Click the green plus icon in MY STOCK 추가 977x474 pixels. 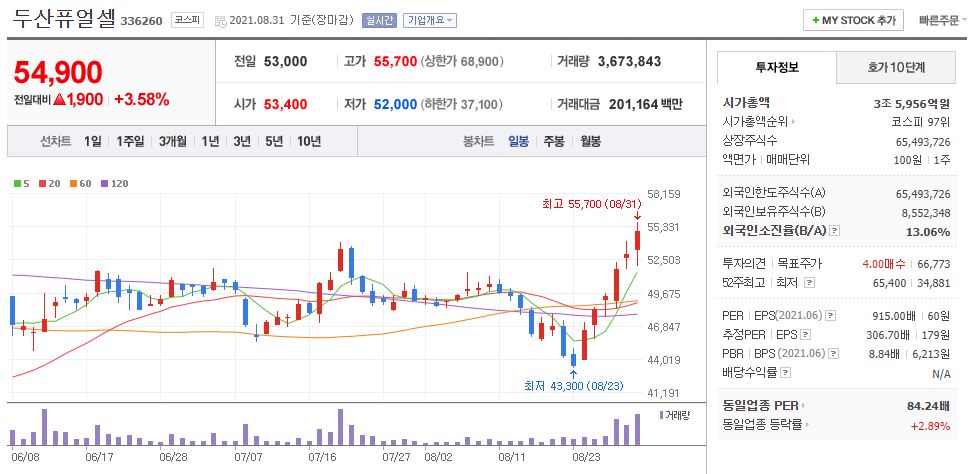(x=815, y=21)
